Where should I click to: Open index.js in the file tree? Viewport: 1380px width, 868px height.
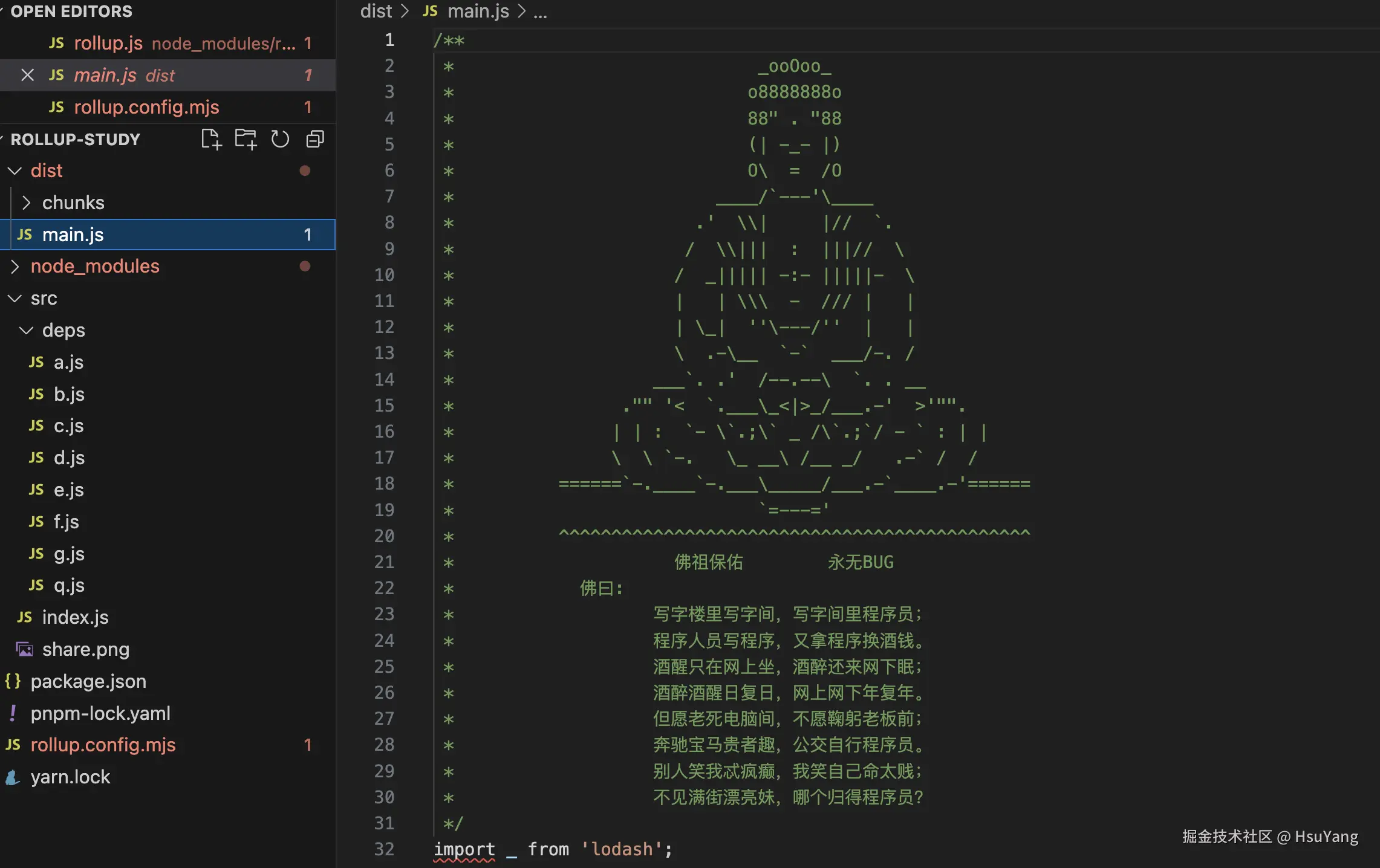(x=75, y=617)
